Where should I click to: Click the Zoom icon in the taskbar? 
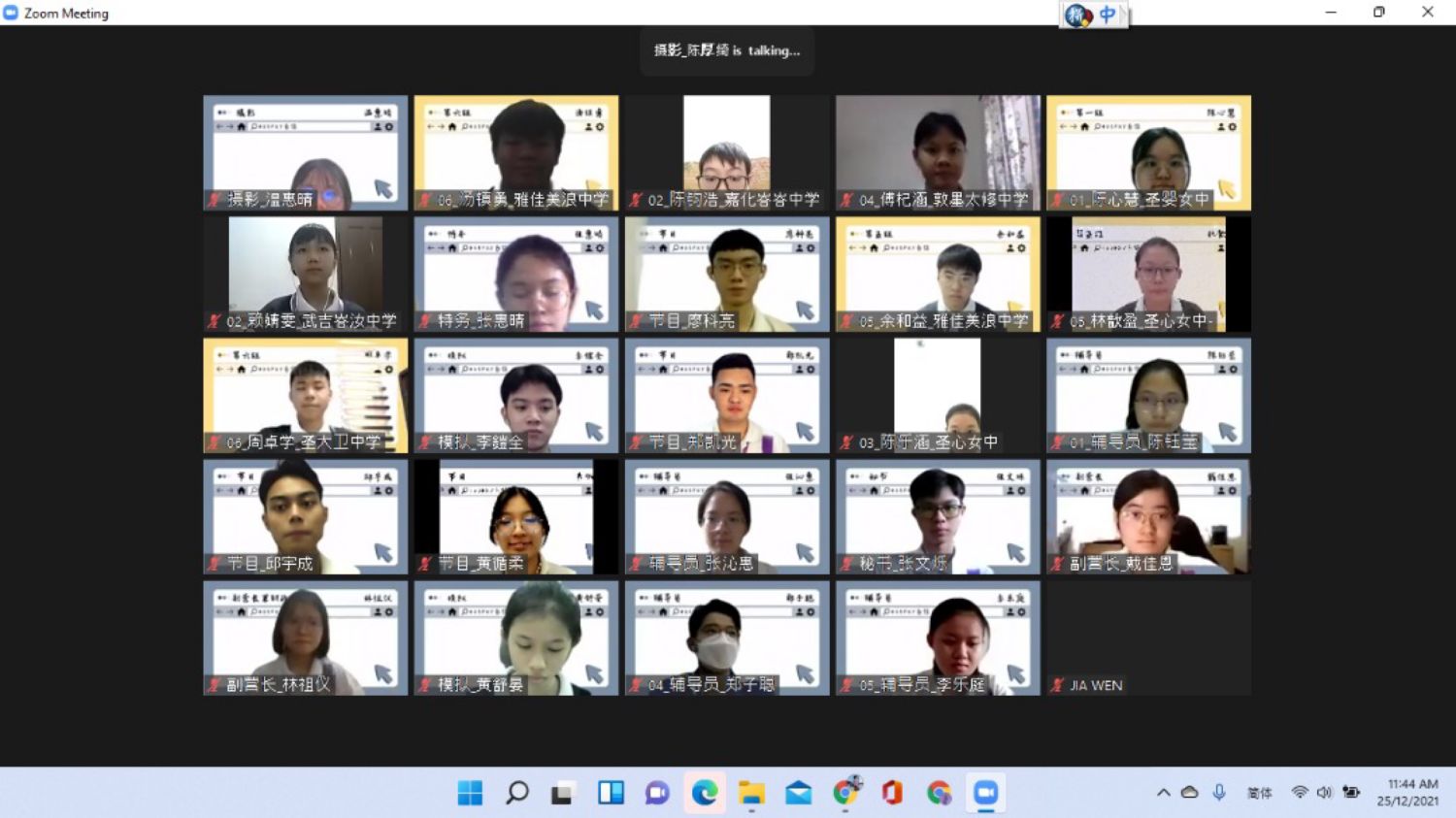(x=986, y=793)
